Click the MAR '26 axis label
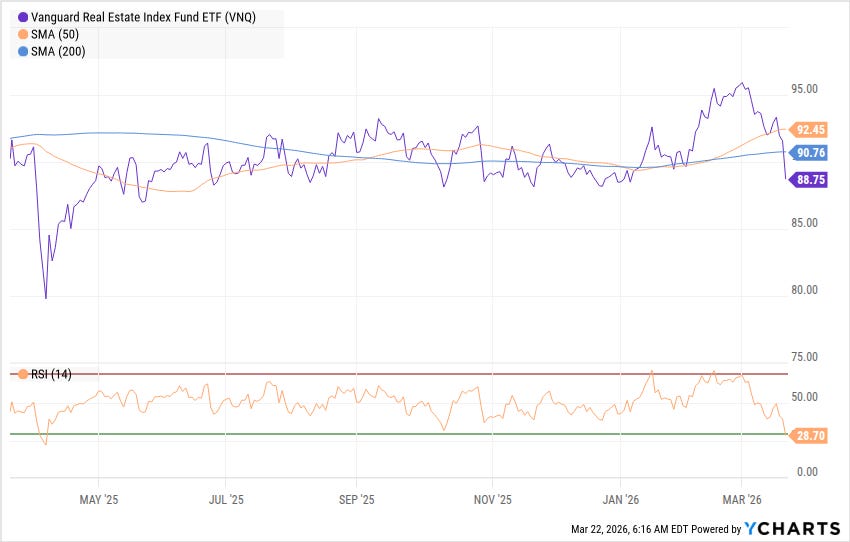Image resolution: width=850 pixels, height=542 pixels. pos(742,500)
